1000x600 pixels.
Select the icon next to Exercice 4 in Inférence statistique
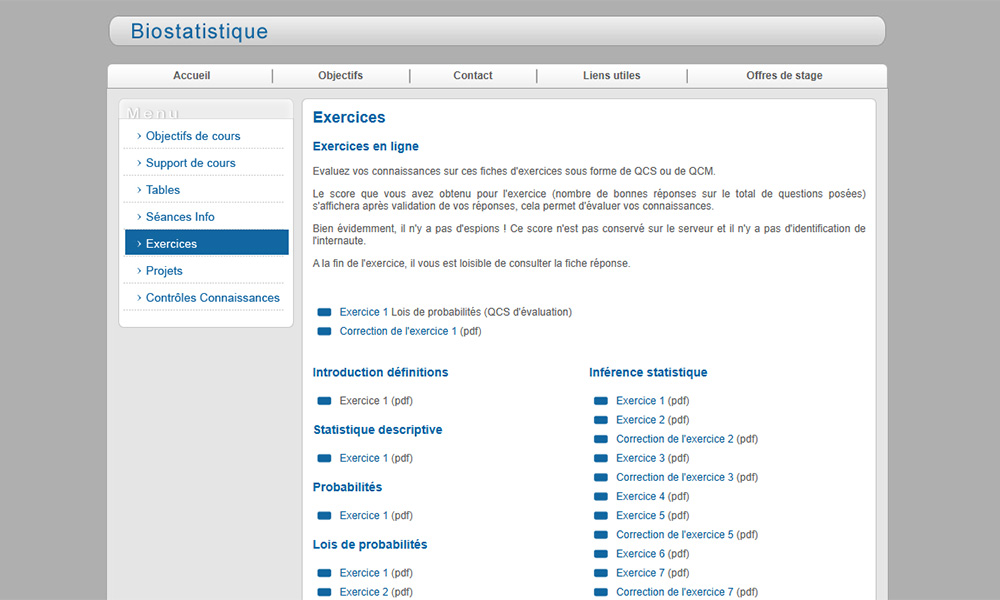click(x=600, y=496)
